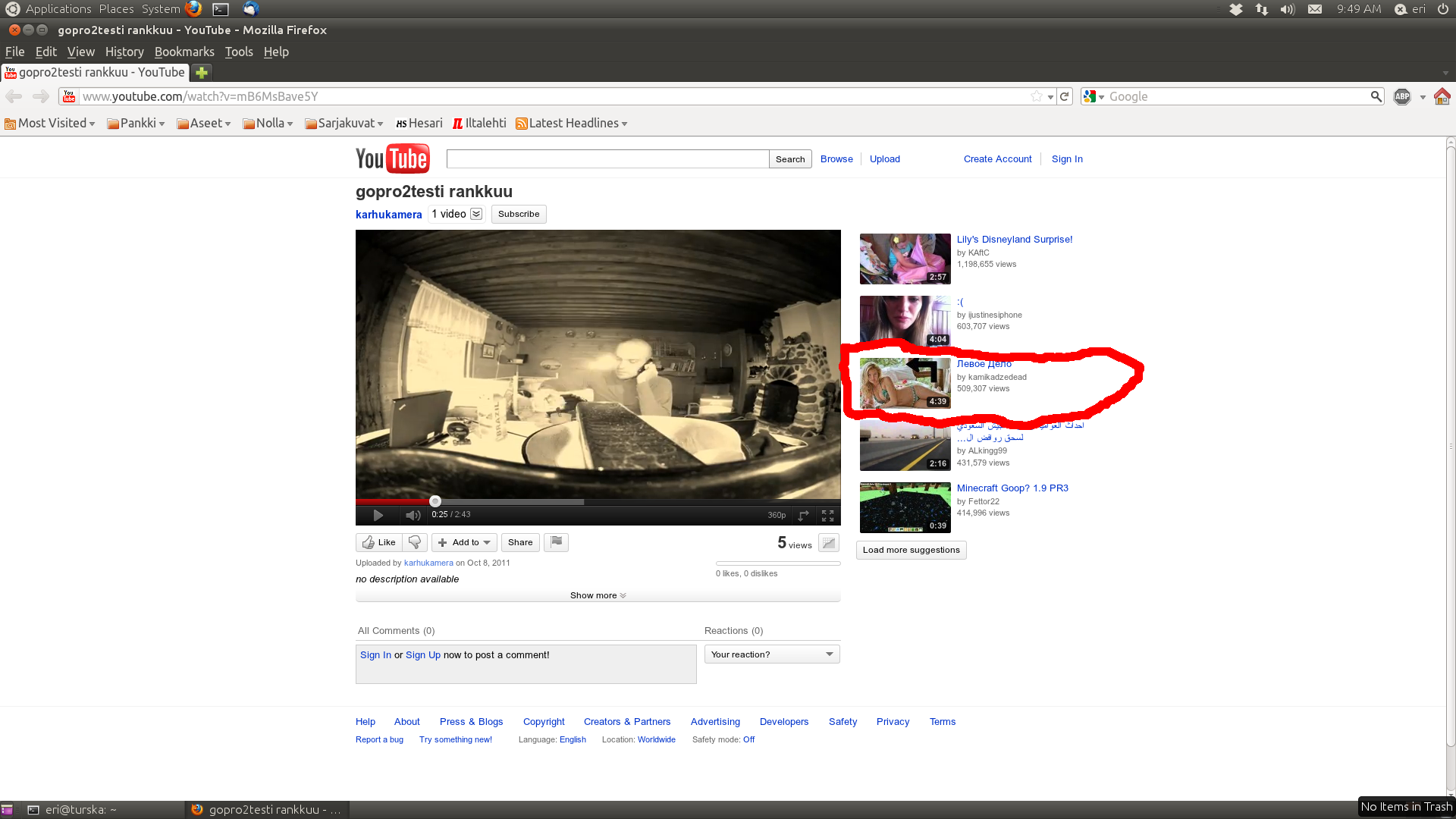The width and height of the screenshot is (1456, 819).
Task: Open the Latest Headlines feed dropdown
Action: coord(572,124)
